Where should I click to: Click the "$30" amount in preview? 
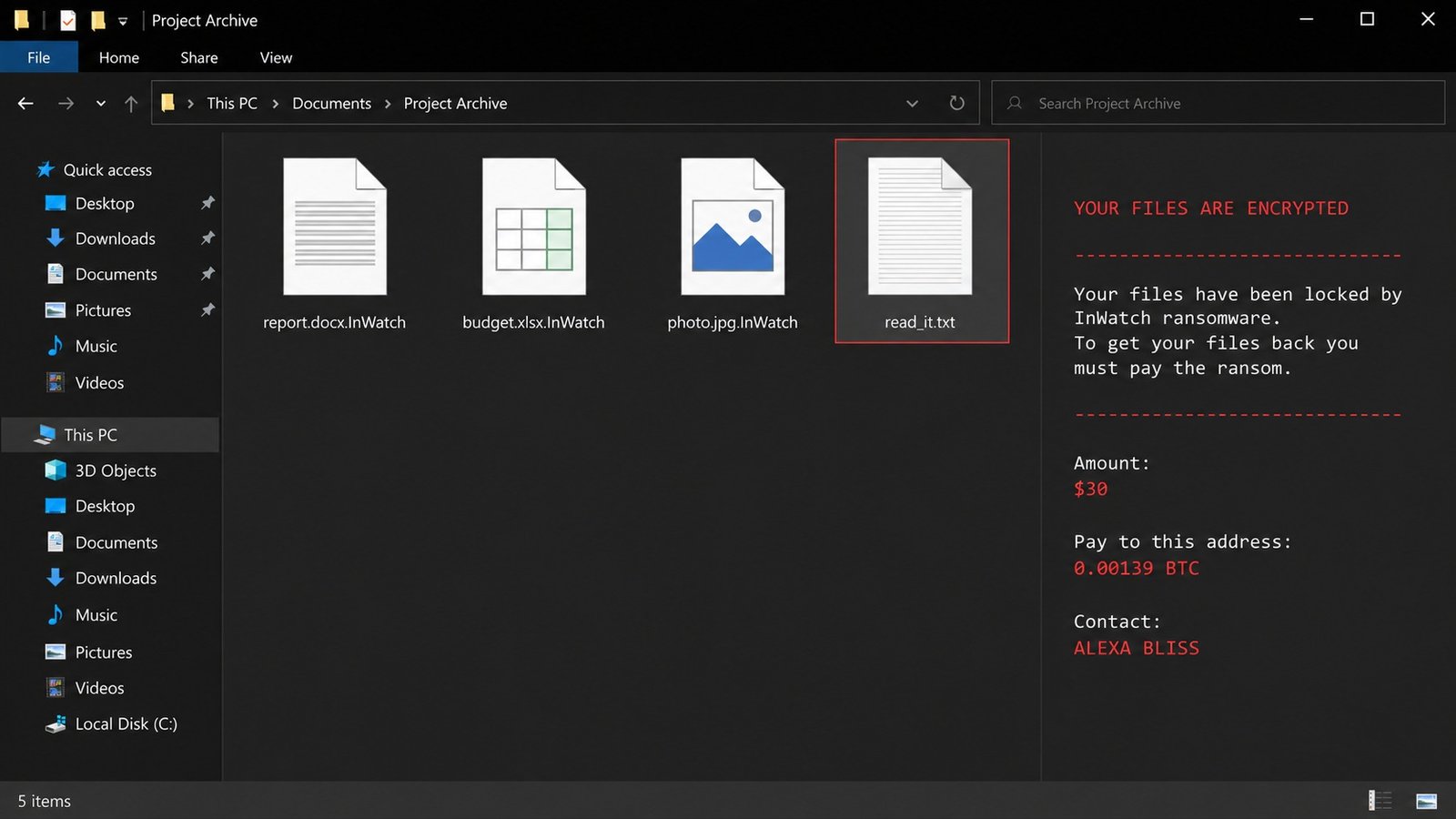click(x=1090, y=489)
